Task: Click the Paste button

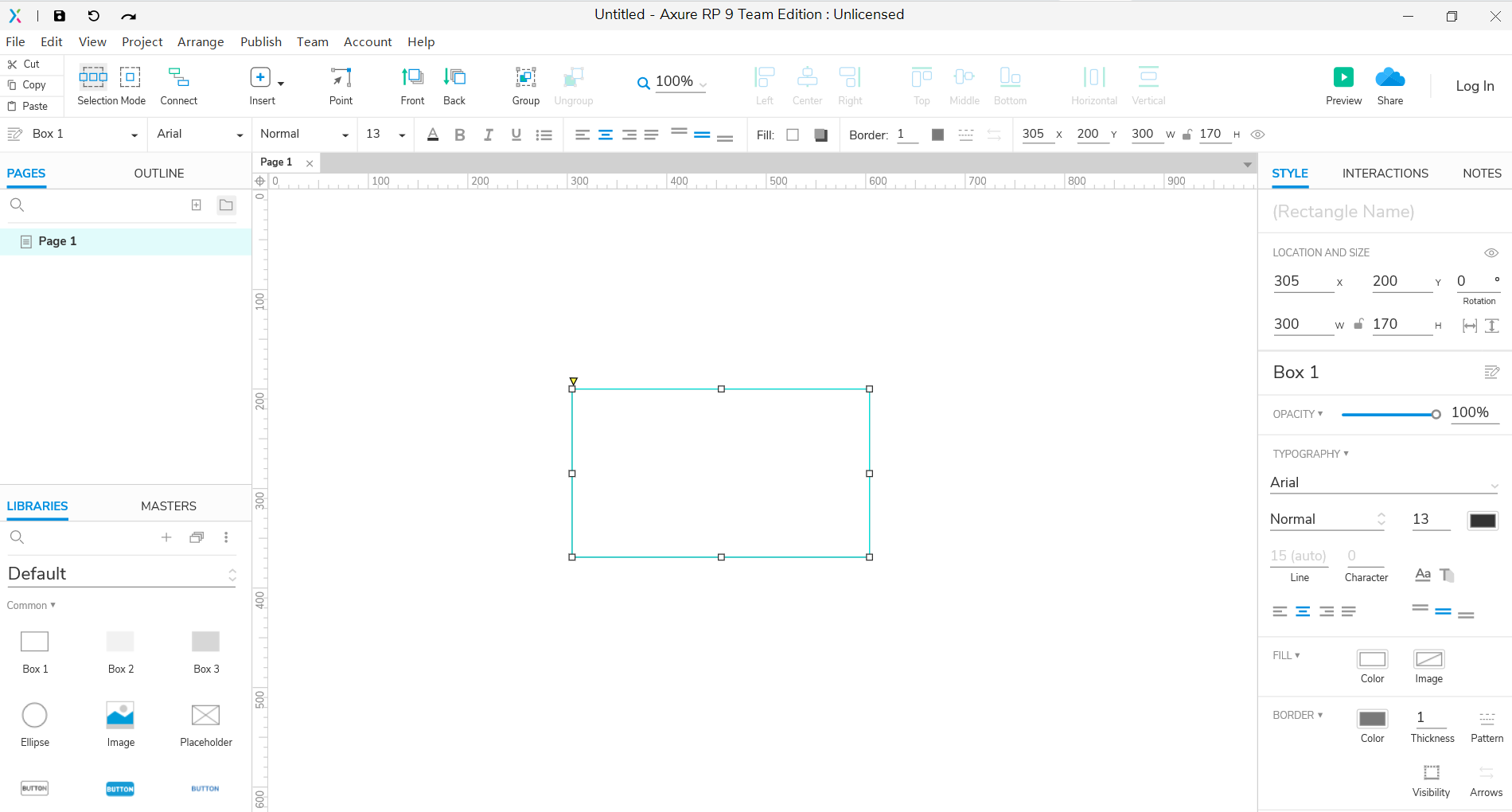Action: click(28, 106)
